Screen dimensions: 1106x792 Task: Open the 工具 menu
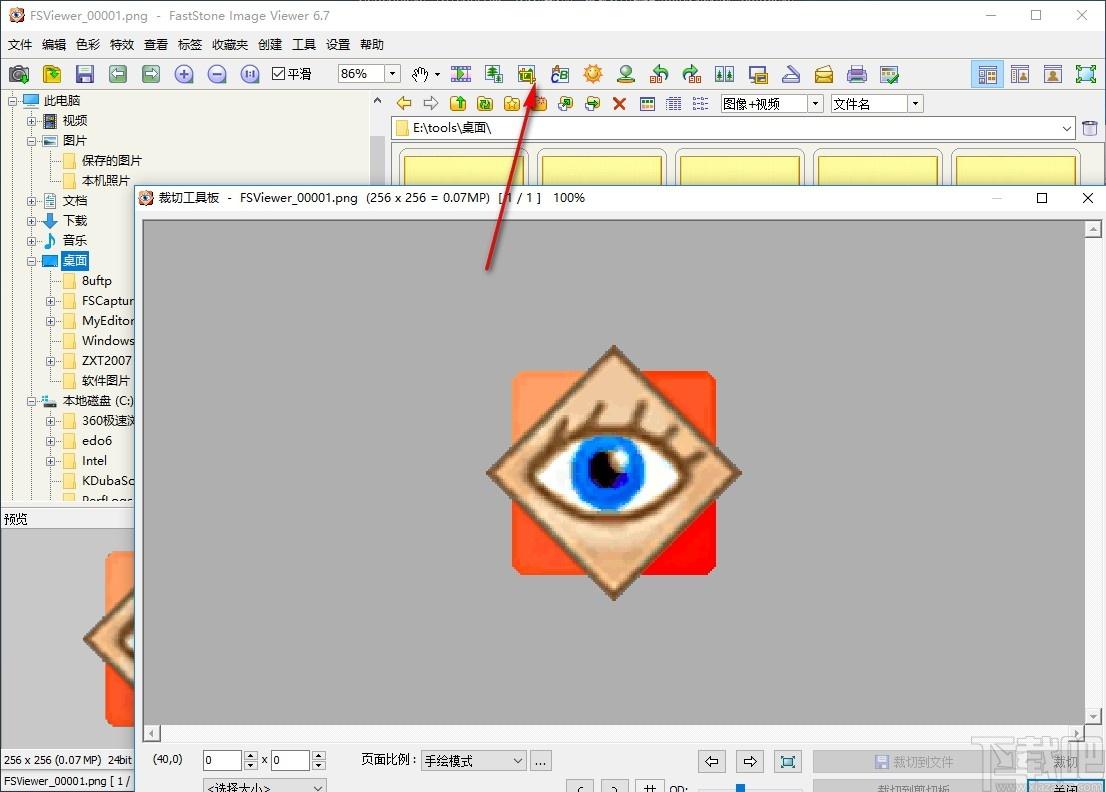303,44
